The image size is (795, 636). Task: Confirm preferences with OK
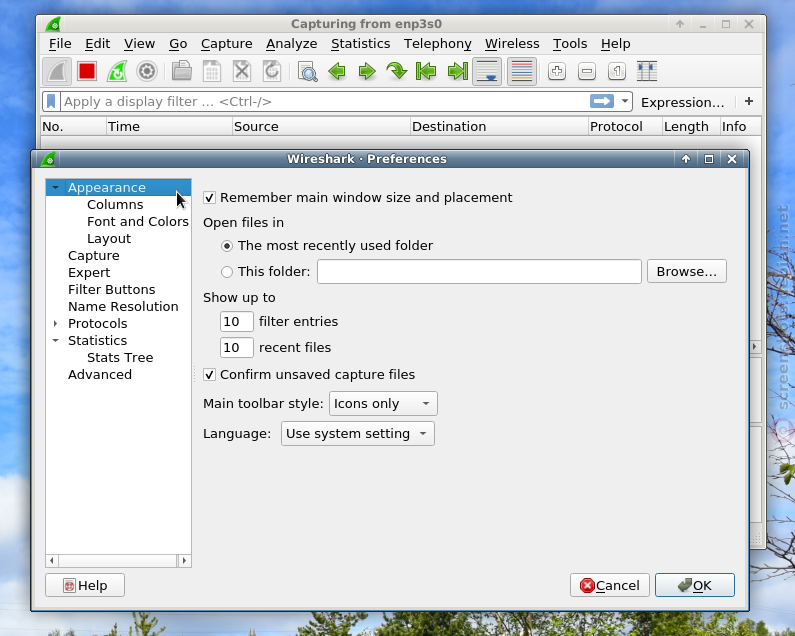695,585
